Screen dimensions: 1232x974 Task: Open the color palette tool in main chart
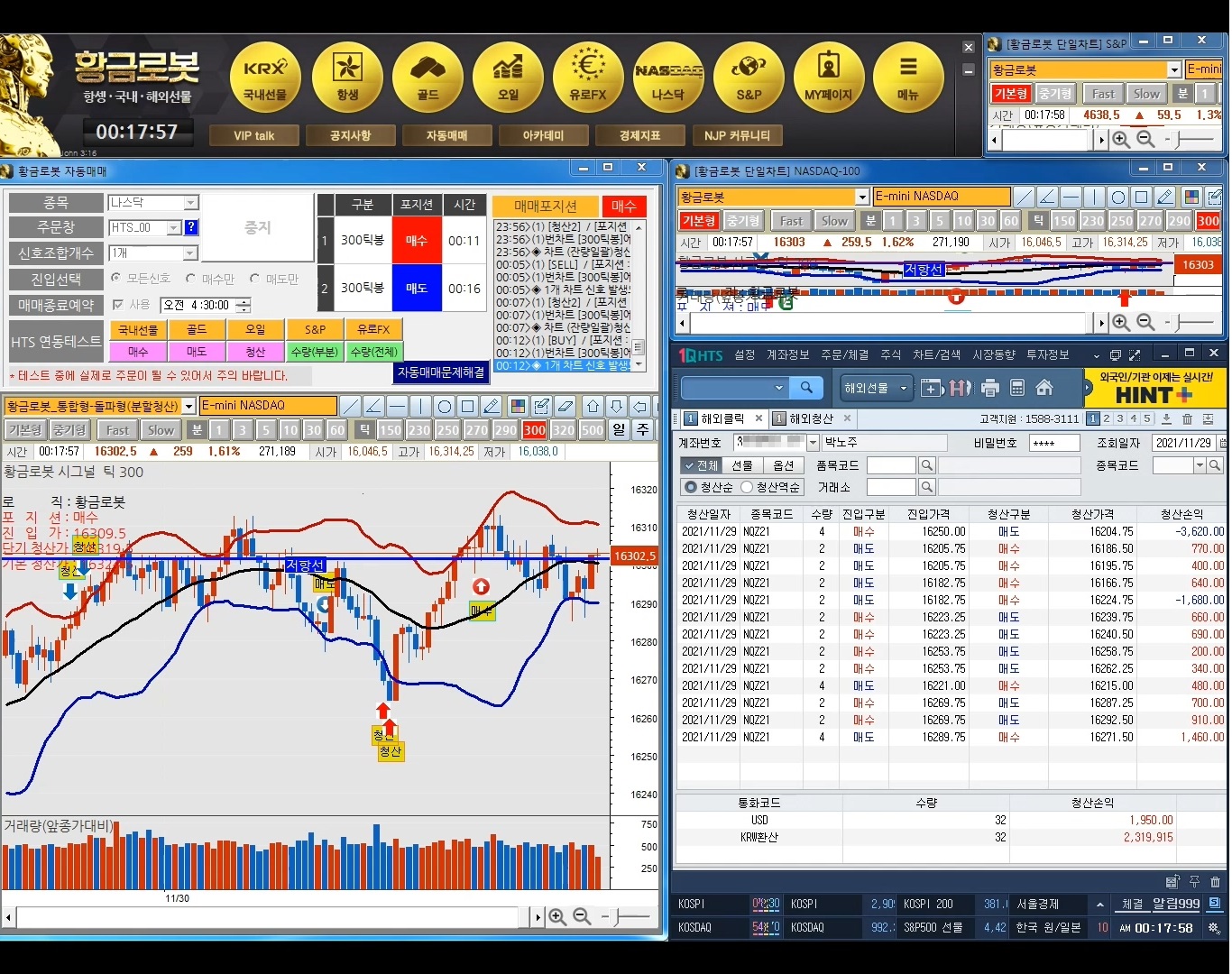tap(518, 406)
